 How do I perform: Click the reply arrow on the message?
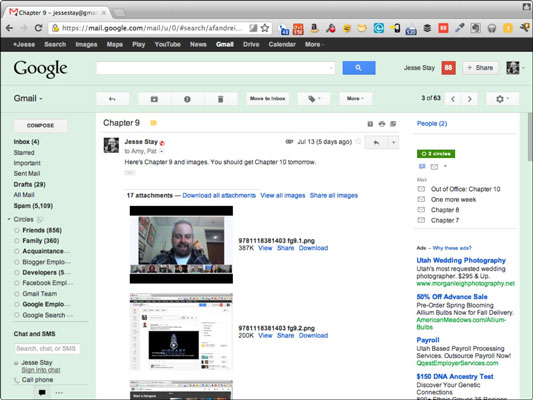376,142
